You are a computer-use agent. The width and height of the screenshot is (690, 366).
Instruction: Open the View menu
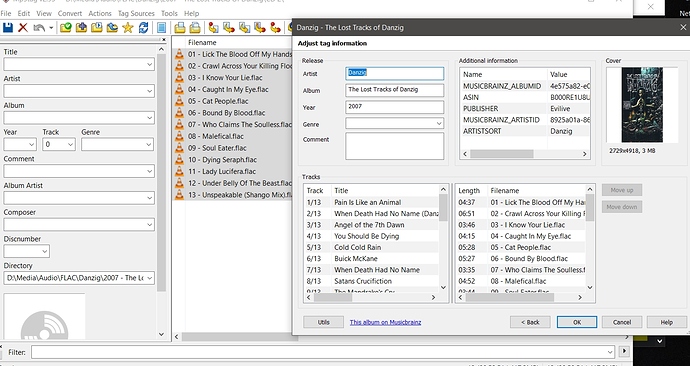[44, 14]
